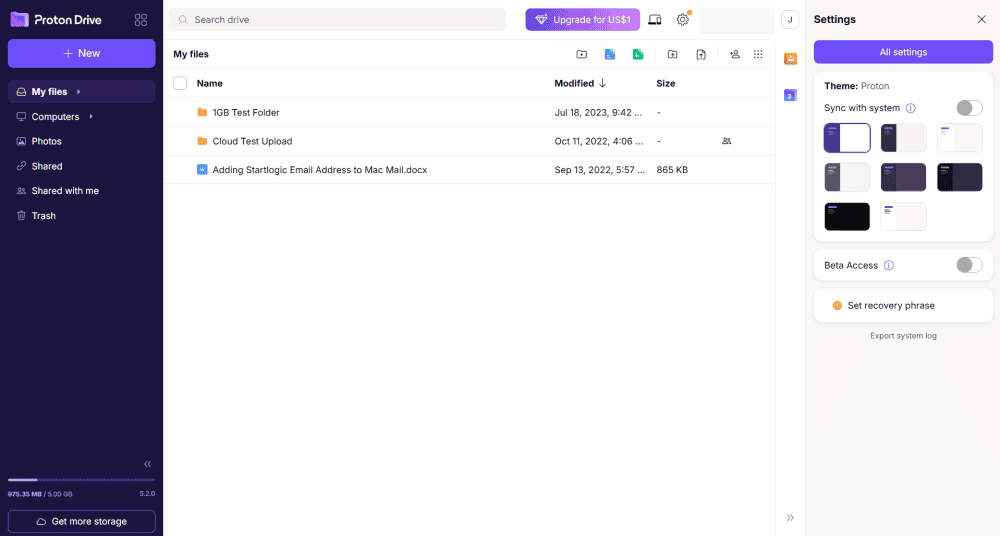Create a new spreadsheet with the green icon
Screen dimensions: 1000x536
tap(637, 54)
